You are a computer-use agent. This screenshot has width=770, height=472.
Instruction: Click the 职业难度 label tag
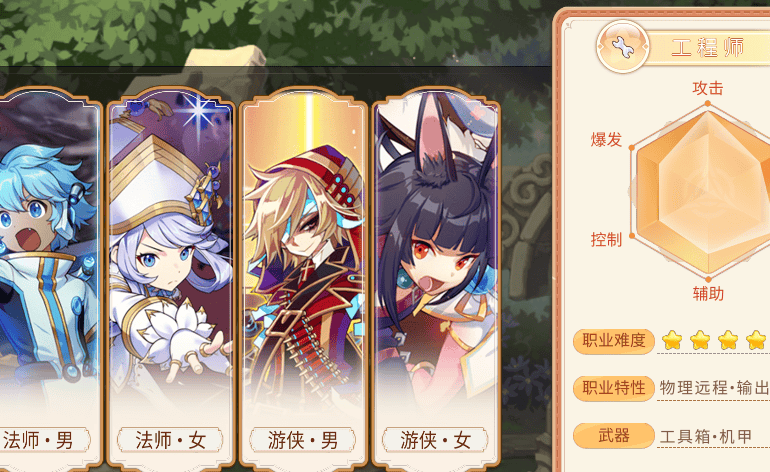614,340
